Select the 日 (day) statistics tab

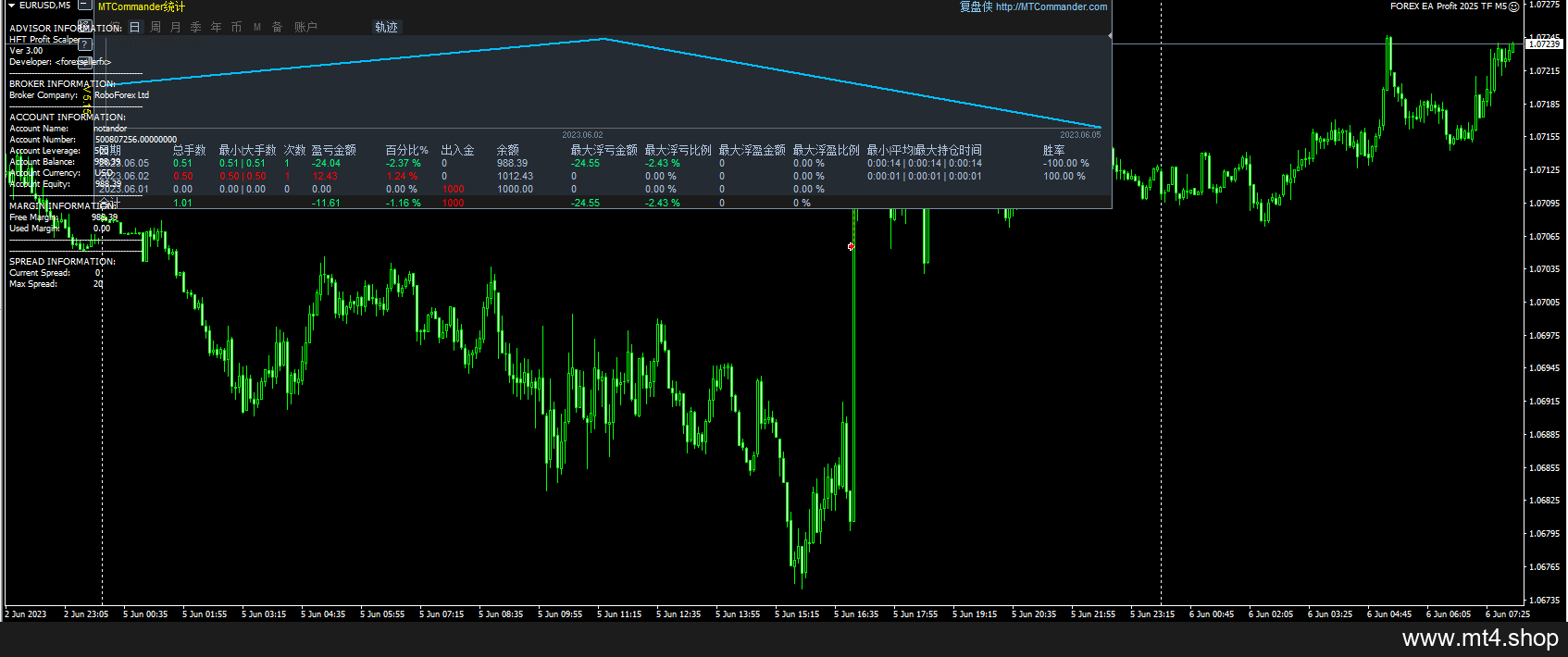click(135, 28)
